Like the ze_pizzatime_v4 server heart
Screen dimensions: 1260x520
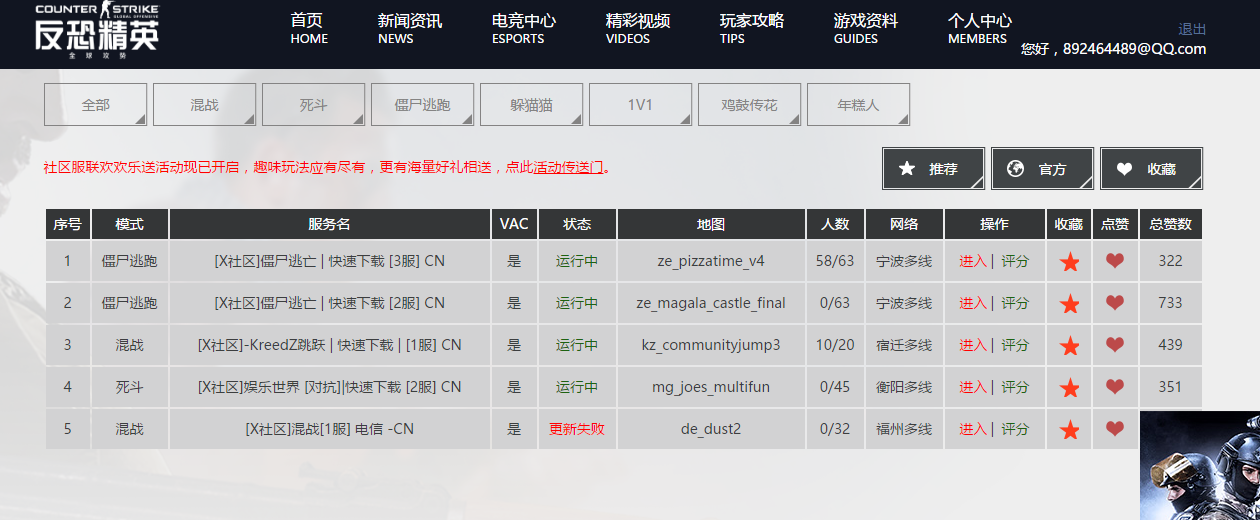1115,261
